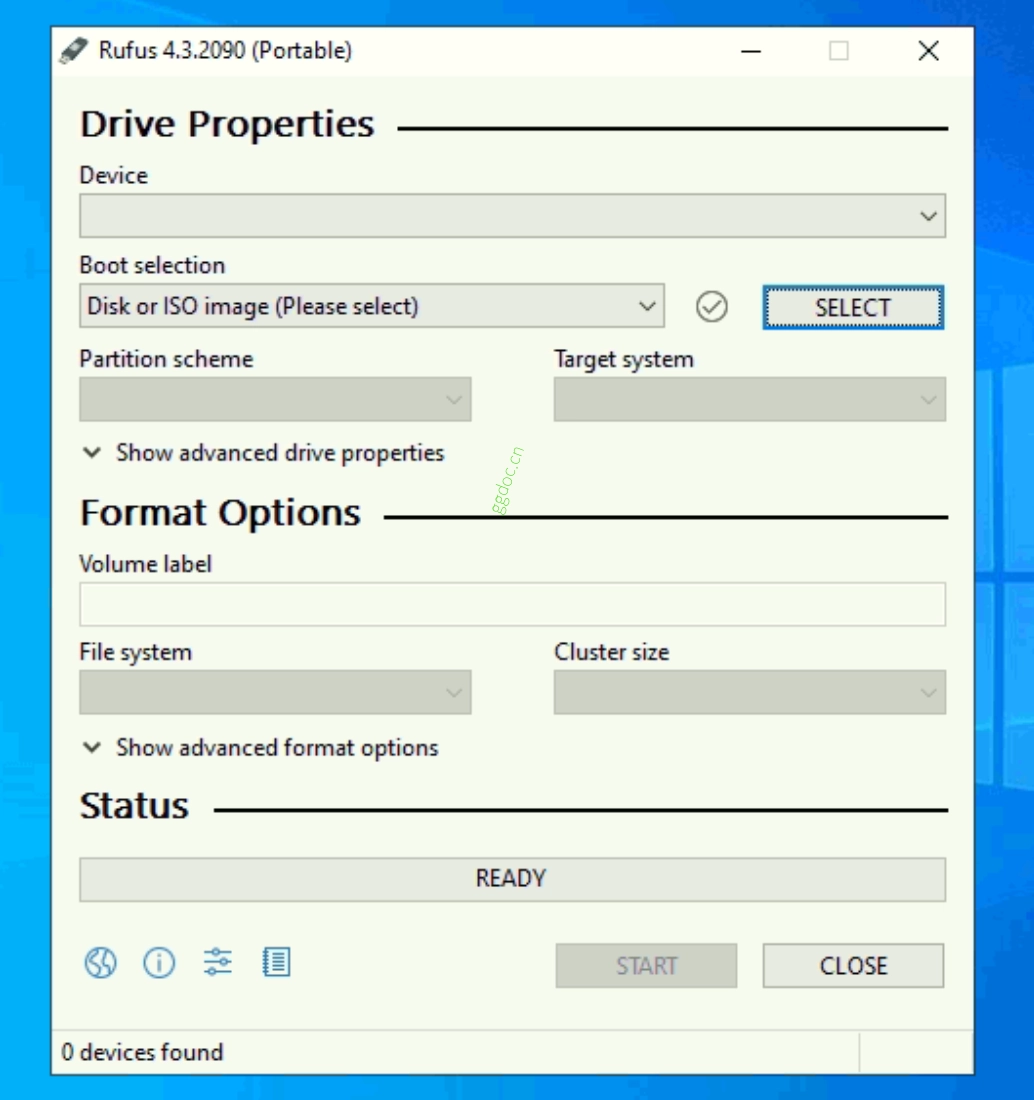Click the checksum checkmark icon
Screen dimensions: 1034x1100
click(x=711, y=307)
